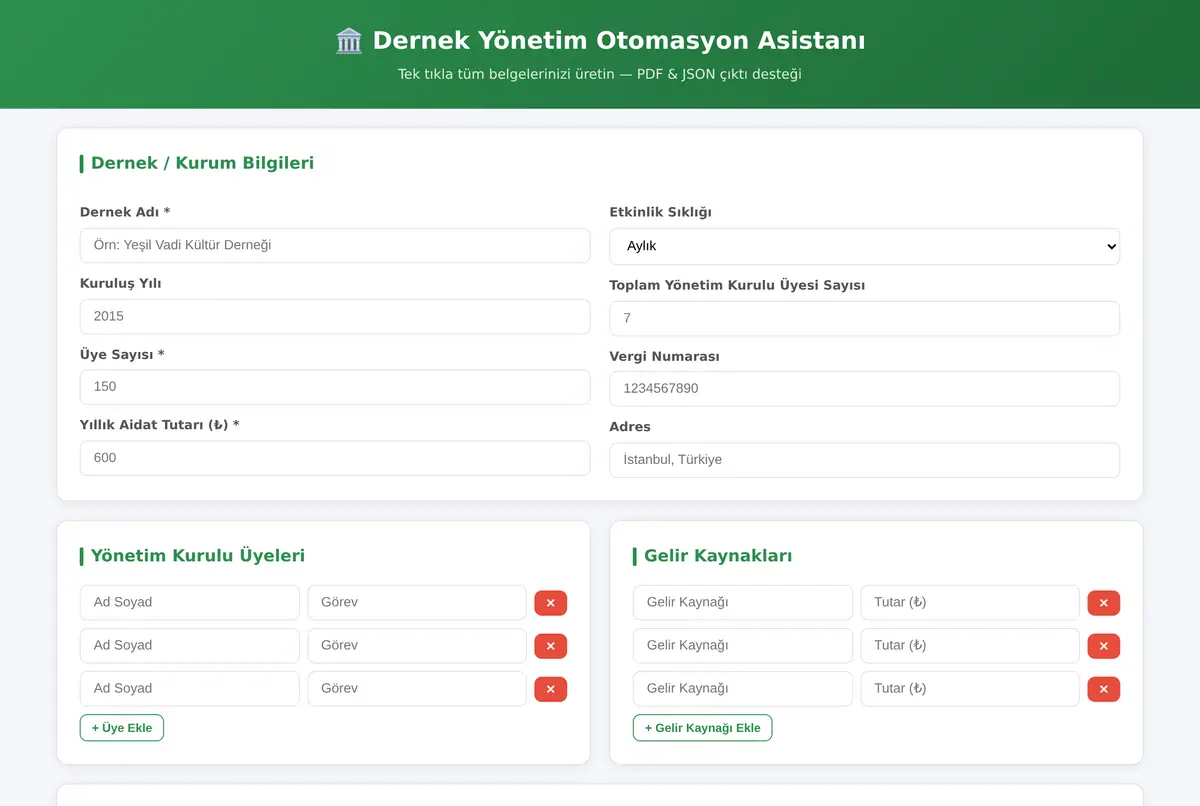Click Toplam Yönetim Kurulu Üyesi Sayısı field
Image resolution: width=1200 pixels, height=806 pixels.
864,318
